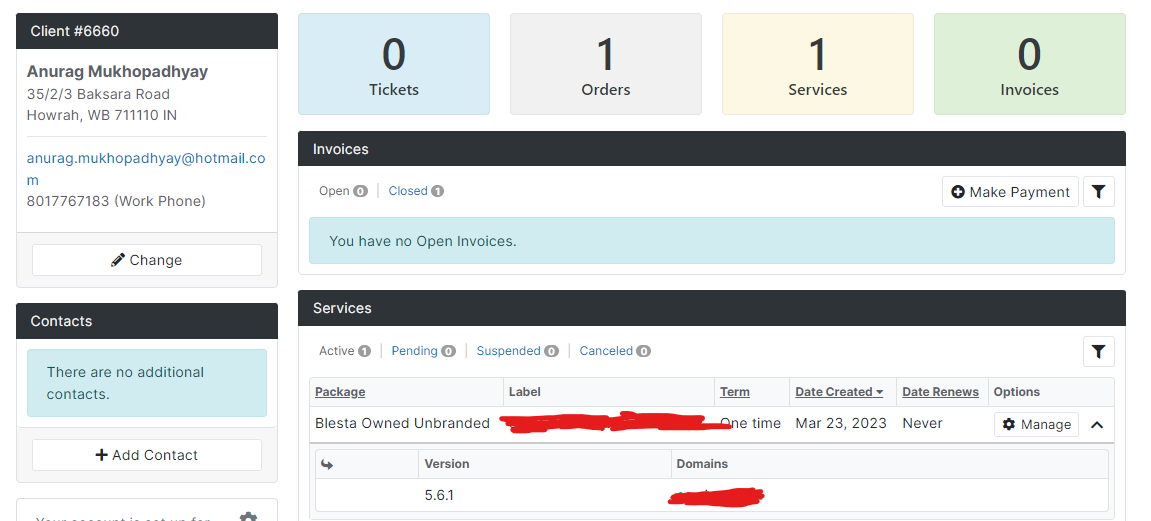
Task: Collapse the Blesta Owned Unbranded service row
Action: [1097, 424]
